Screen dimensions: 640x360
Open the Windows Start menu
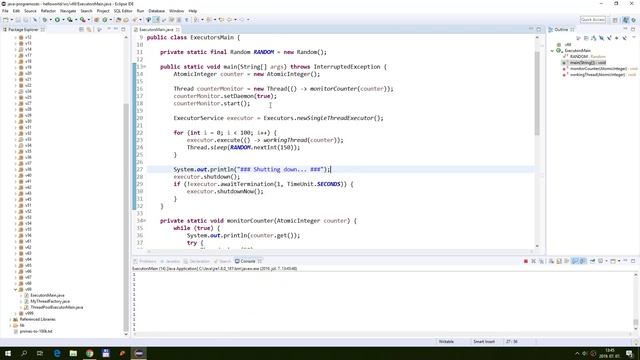[x=7, y=353]
